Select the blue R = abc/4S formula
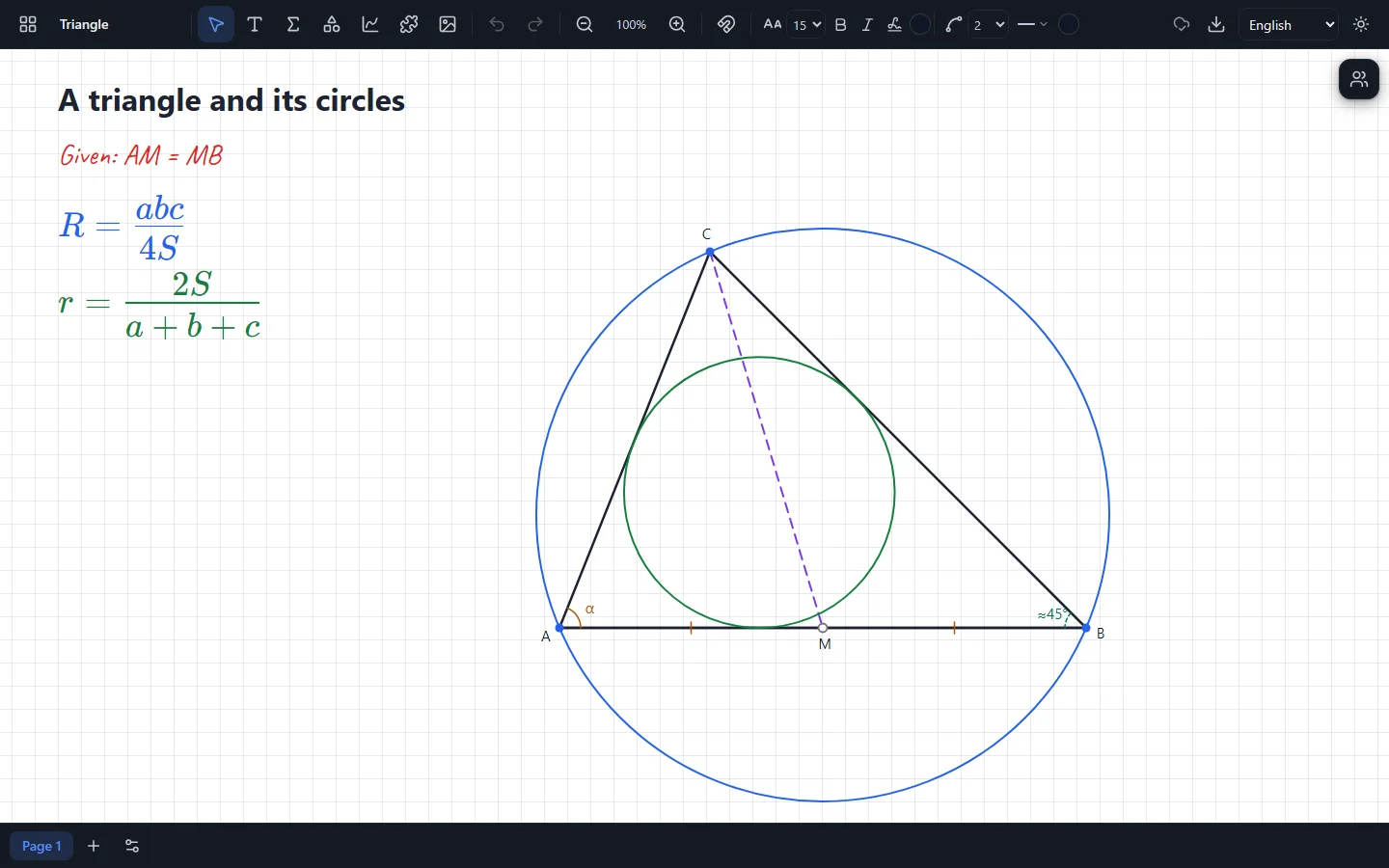 [x=122, y=228]
